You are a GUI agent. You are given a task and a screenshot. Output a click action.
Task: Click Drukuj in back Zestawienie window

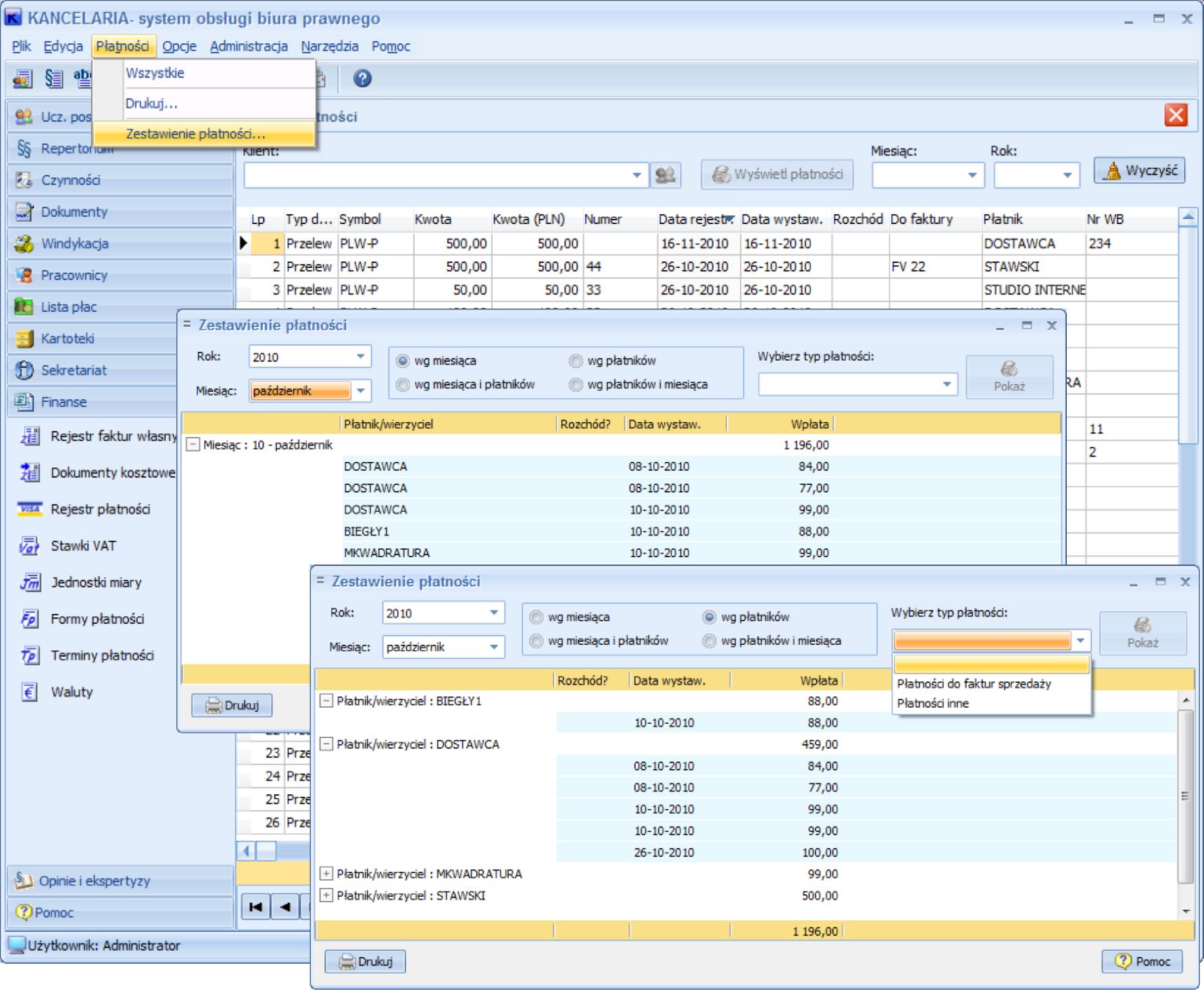point(232,705)
